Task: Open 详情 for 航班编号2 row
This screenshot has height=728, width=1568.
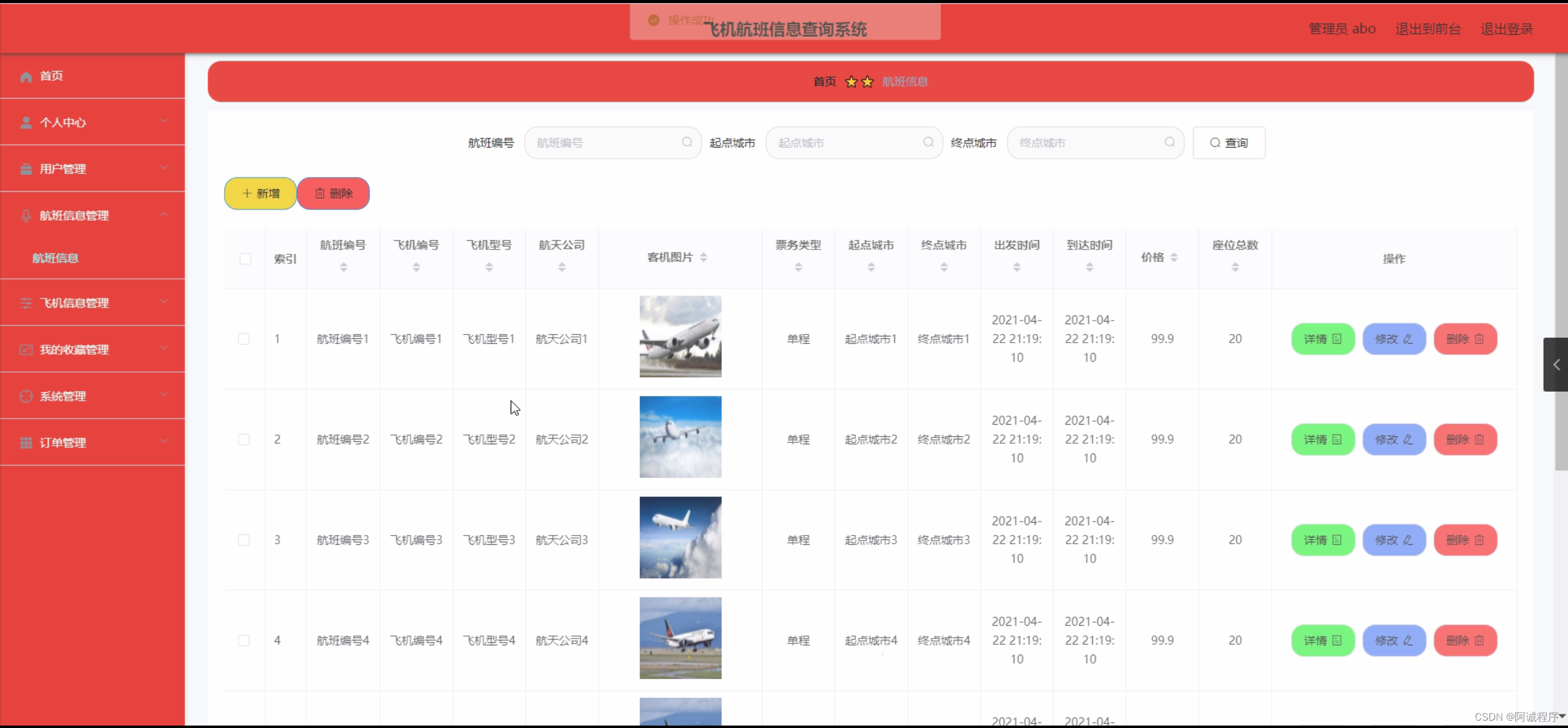Action: click(x=1322, y=439)
